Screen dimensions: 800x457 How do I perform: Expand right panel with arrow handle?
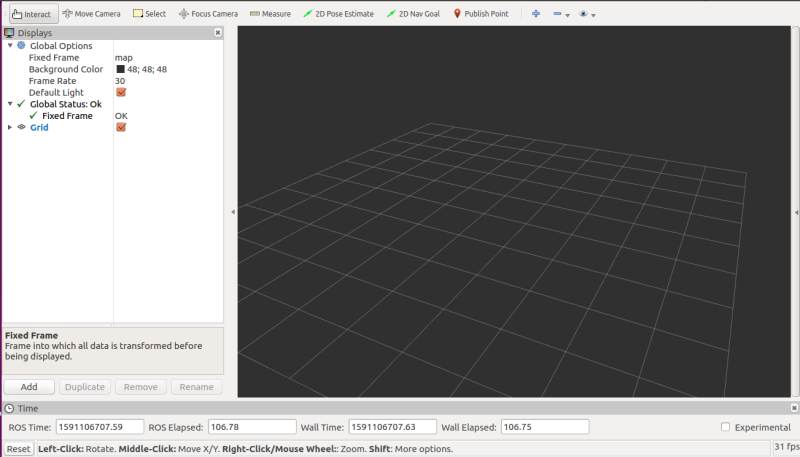point(796,212)
